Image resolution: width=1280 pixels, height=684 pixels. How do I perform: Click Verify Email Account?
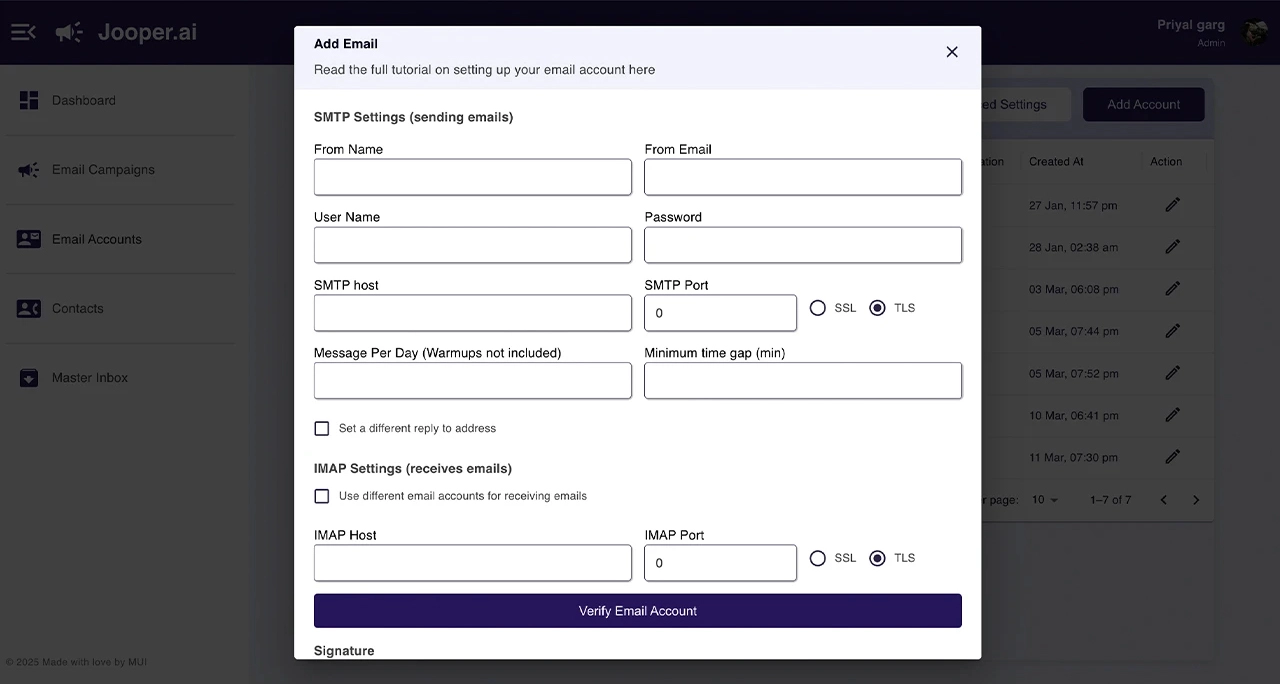(x=637, y=610)
